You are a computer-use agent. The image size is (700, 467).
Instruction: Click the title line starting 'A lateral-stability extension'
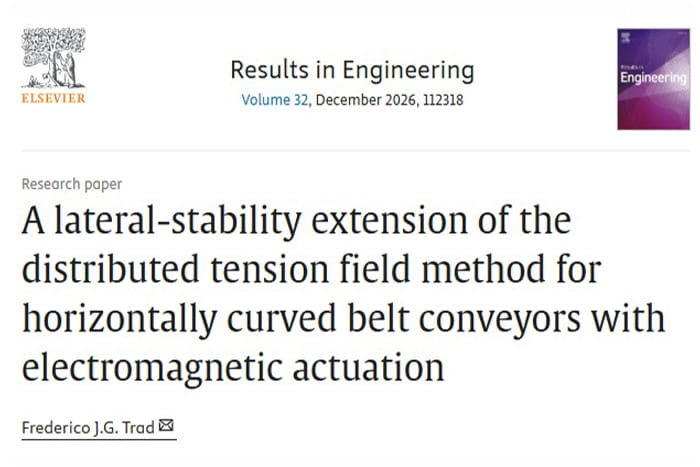point(296,221)
